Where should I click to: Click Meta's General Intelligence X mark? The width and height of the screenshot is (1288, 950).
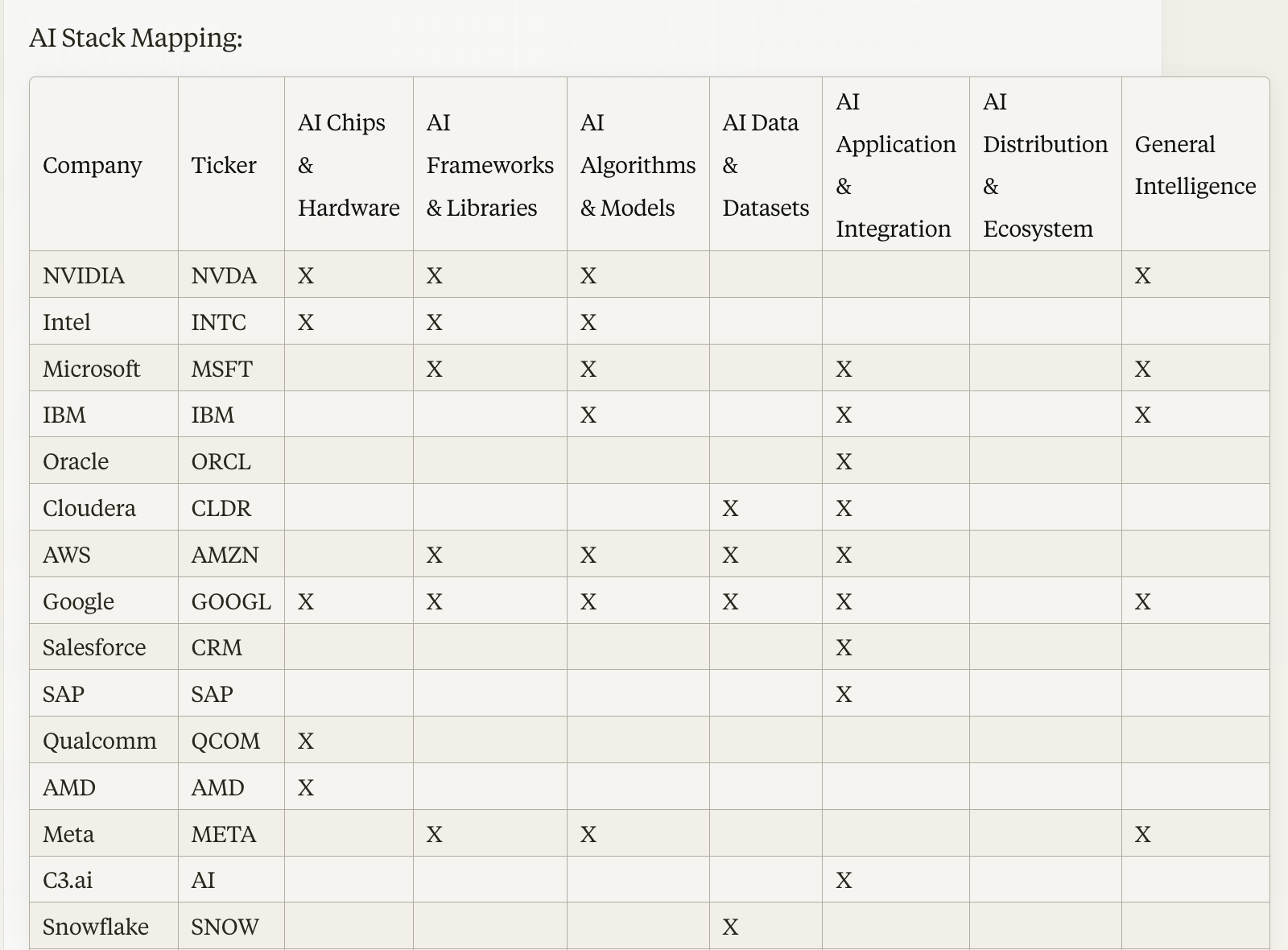coord(1143,834)
